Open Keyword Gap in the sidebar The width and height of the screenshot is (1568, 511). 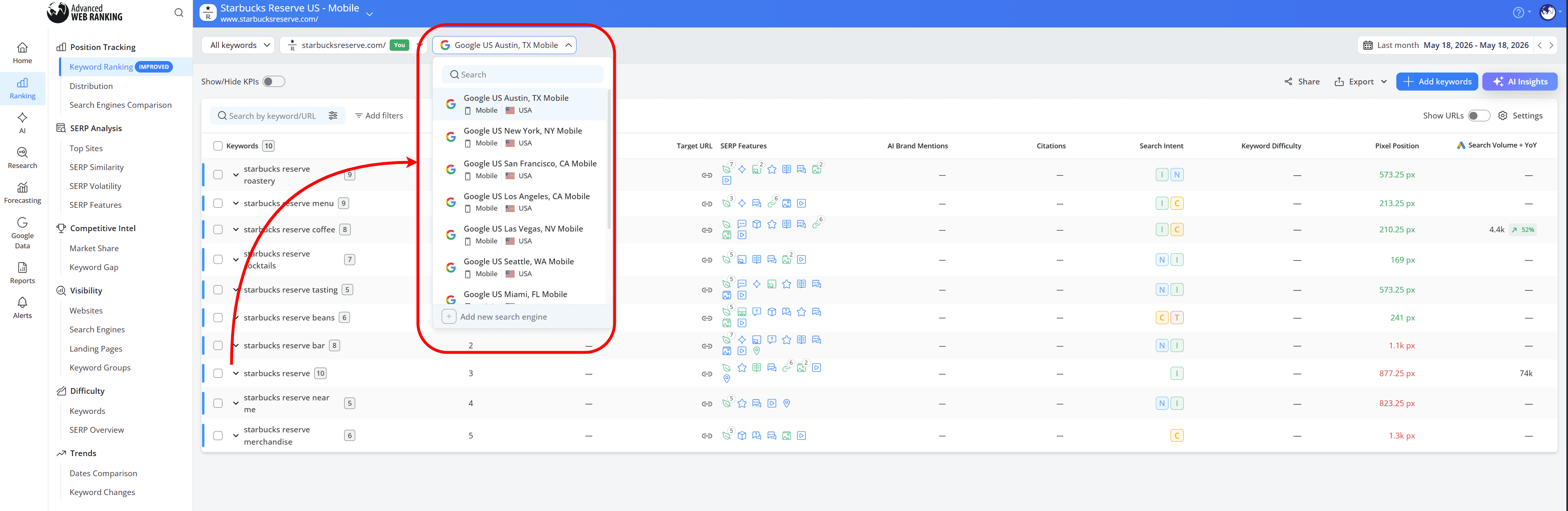[94, 267]
